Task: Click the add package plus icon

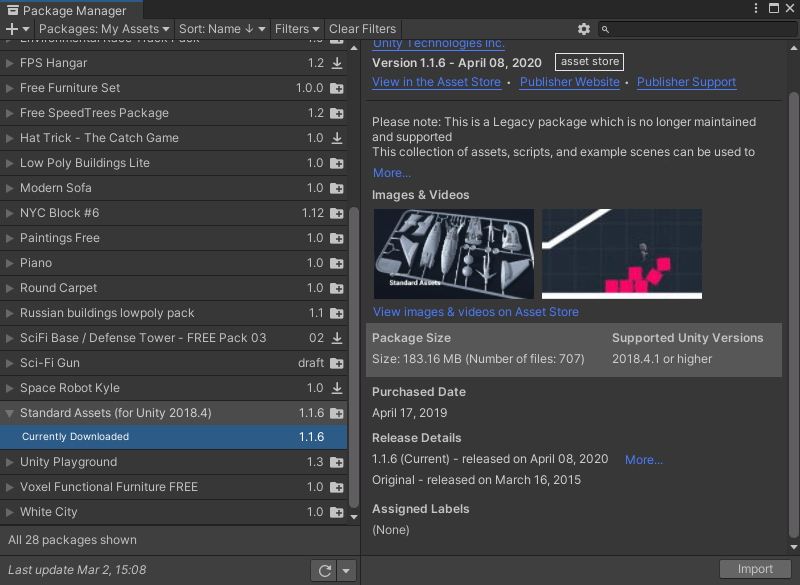Action: [x=9, y=29]
